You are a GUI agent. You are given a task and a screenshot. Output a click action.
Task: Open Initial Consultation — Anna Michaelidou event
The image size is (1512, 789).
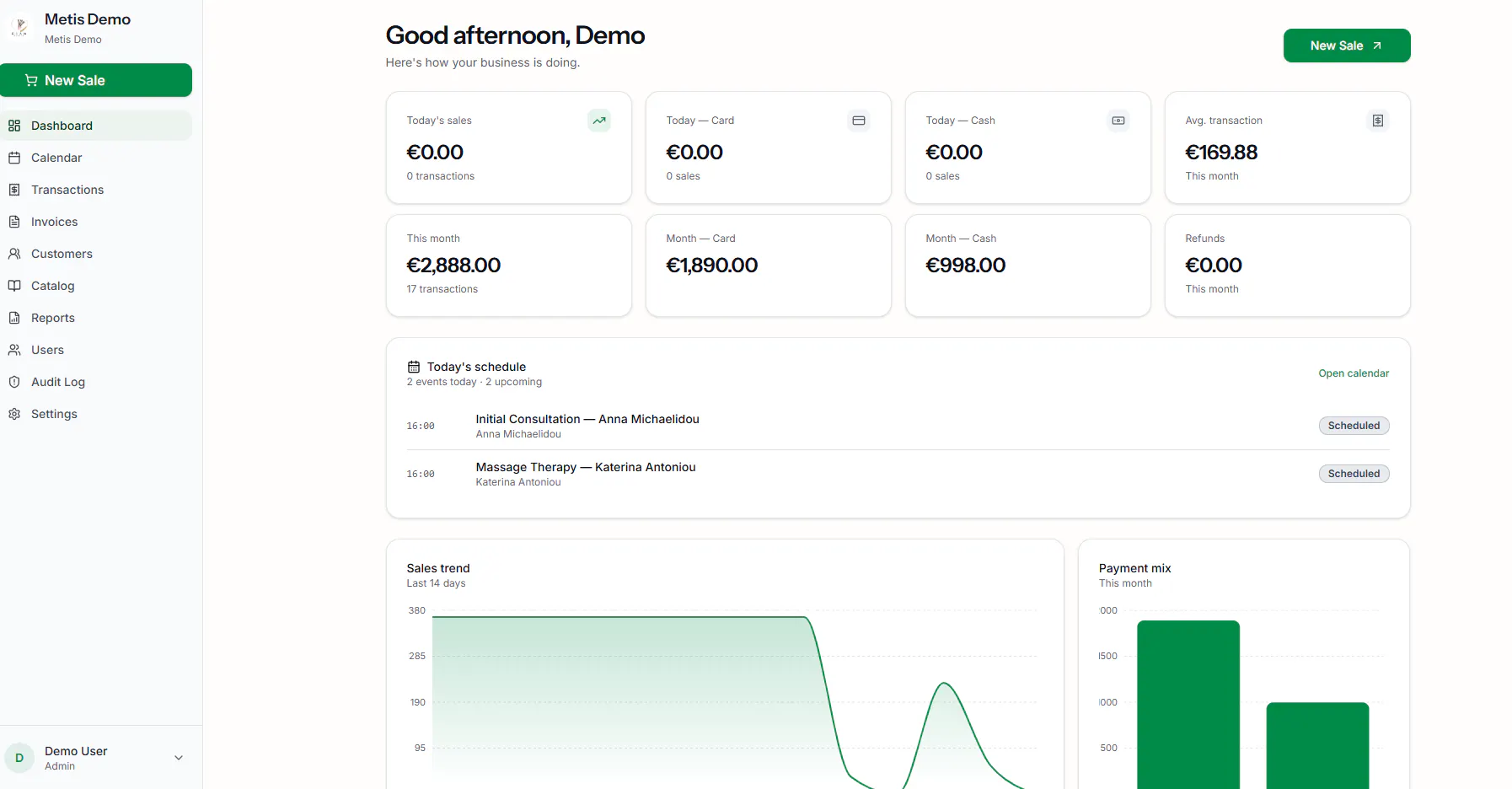[587, 419]
